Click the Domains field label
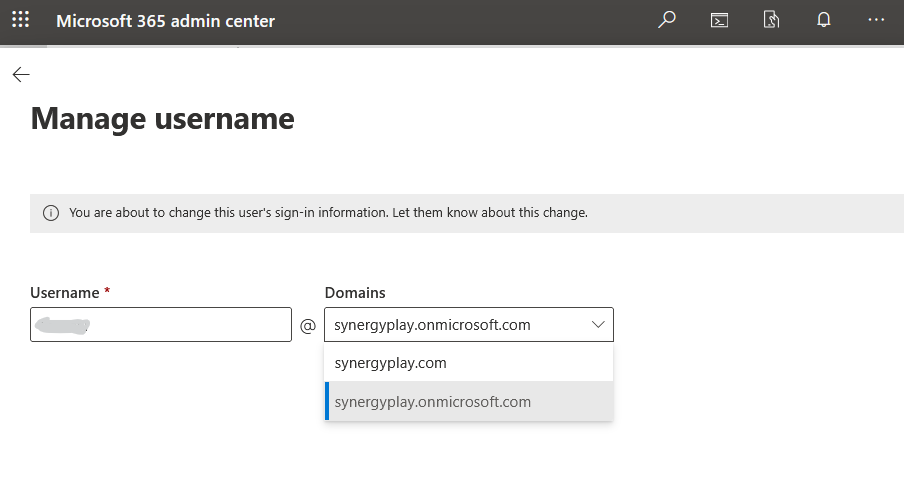Viewport: 904px width, 486px height. coord(355,293)
